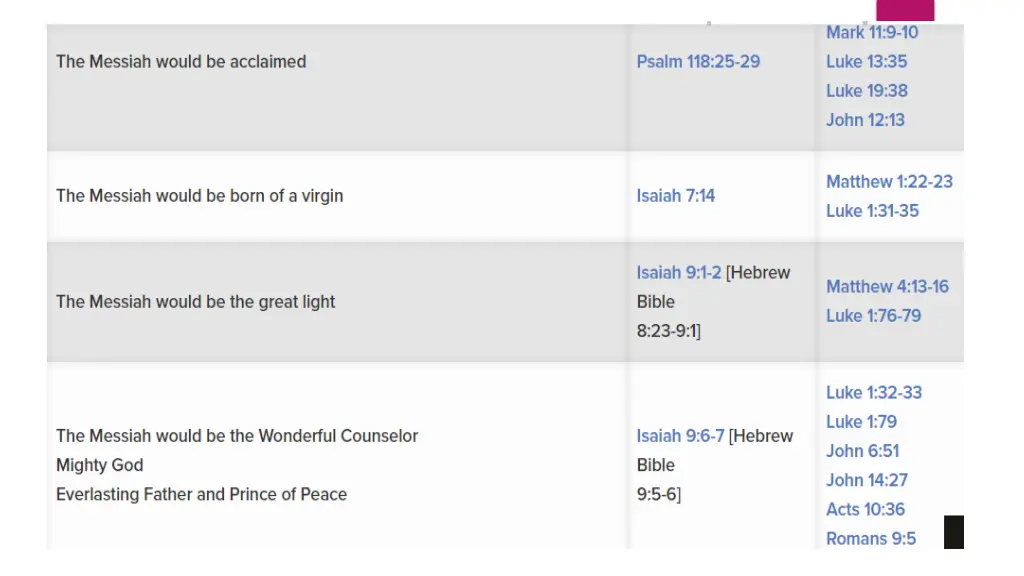The image size is (1024, 576).
Task: Open the Psalm 118:25-29 link
Action: click(698, 61)
